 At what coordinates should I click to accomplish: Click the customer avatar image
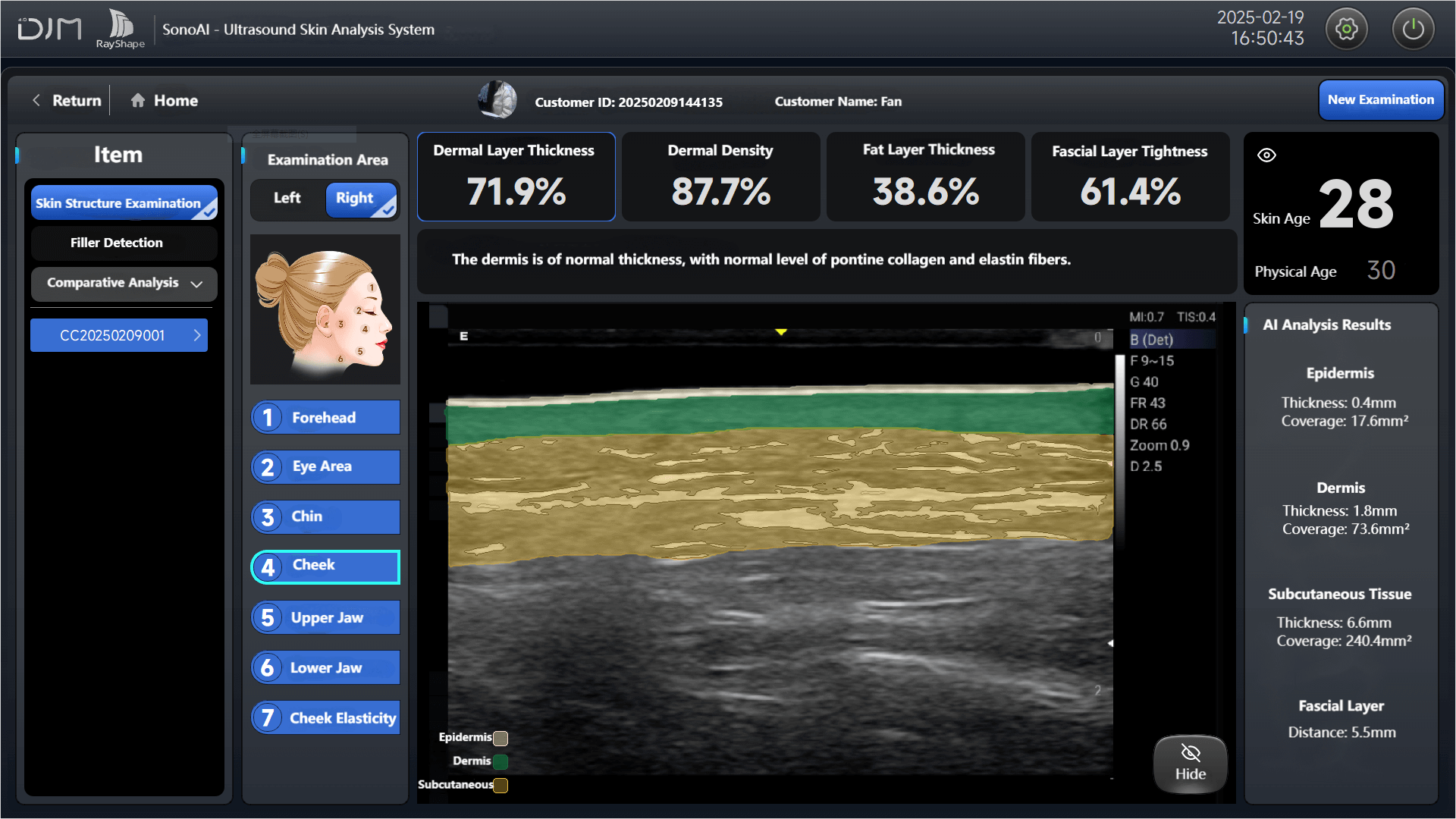[497, 100]
